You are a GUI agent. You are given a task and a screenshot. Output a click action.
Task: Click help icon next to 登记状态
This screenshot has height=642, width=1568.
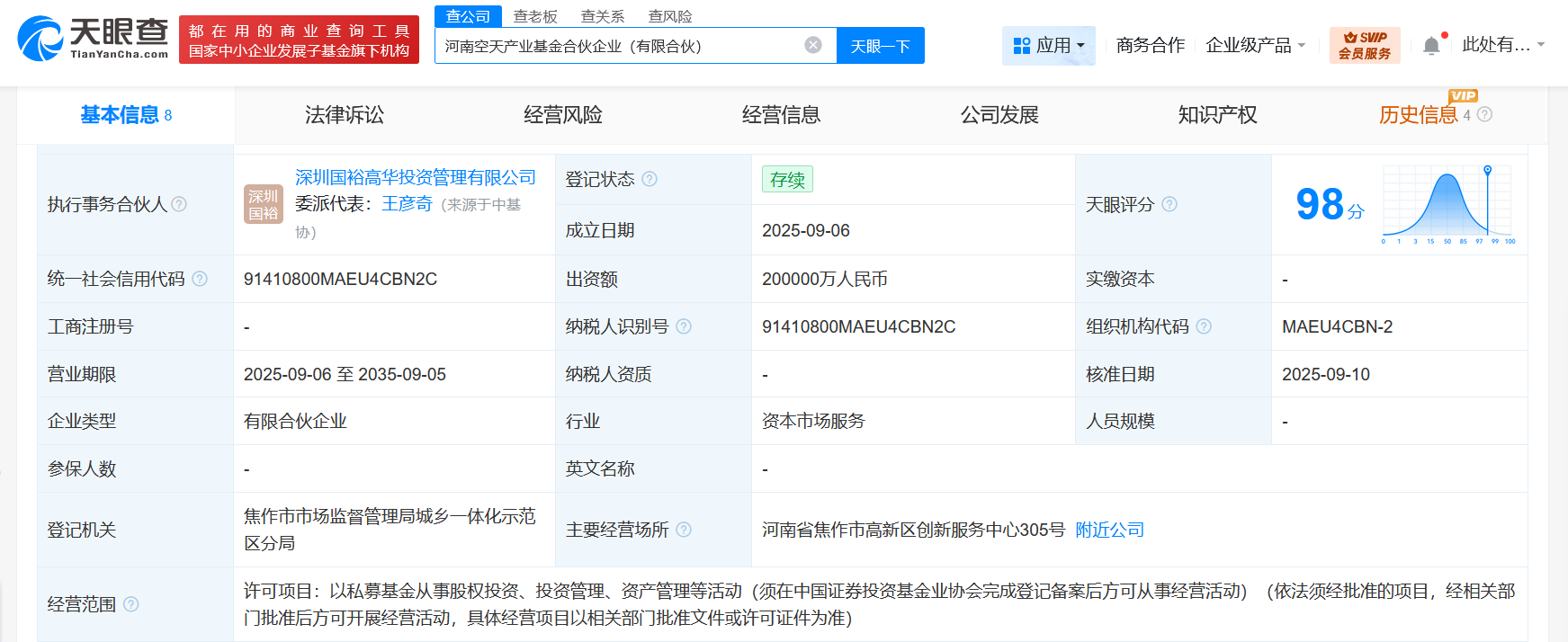650,179
